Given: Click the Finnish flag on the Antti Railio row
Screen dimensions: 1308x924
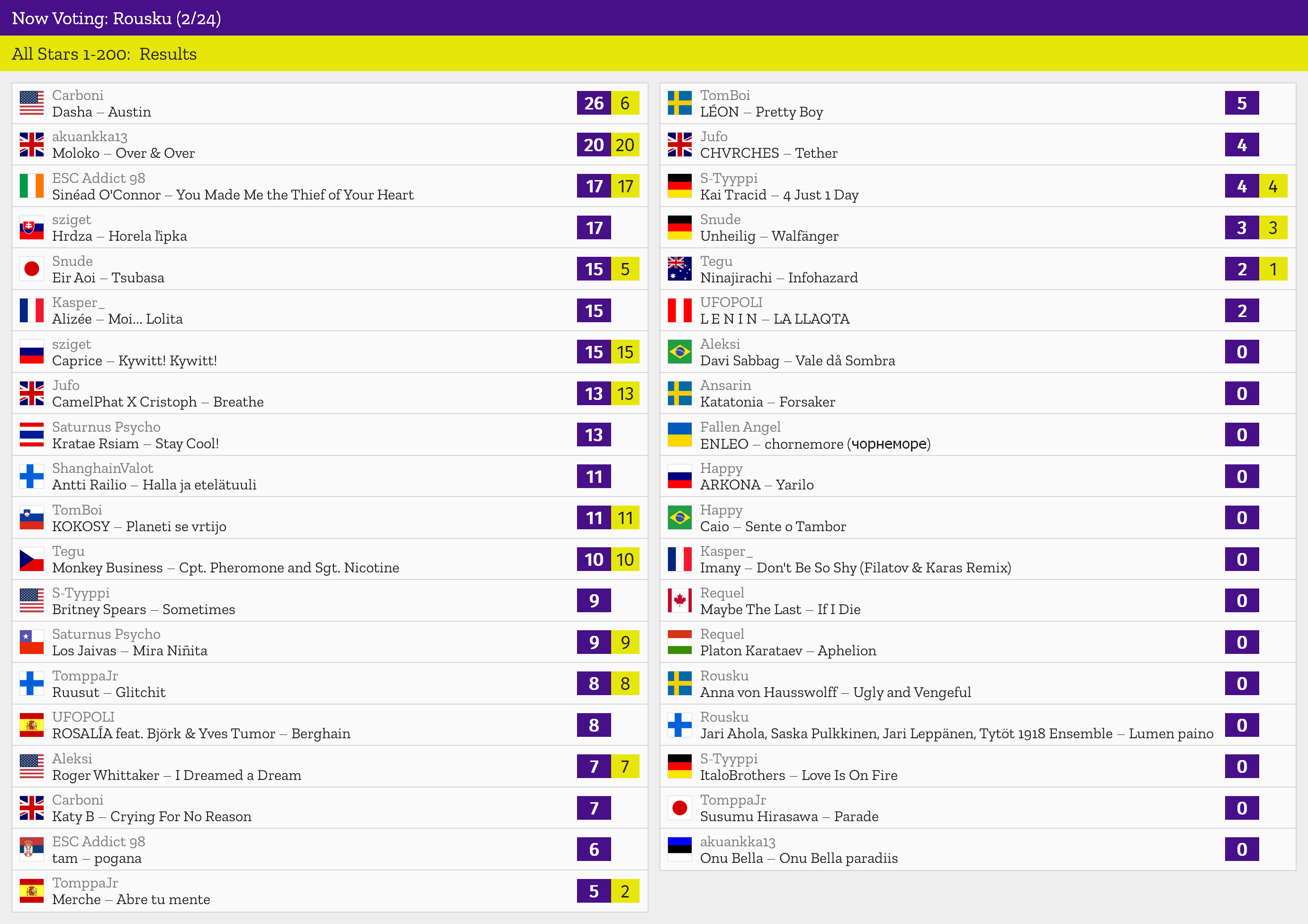Looking at the screenshot, I should [31, 476].
